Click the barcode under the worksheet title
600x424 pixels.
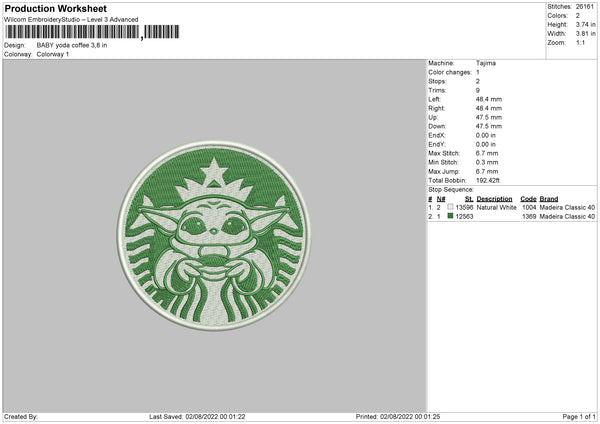[92, 32]
